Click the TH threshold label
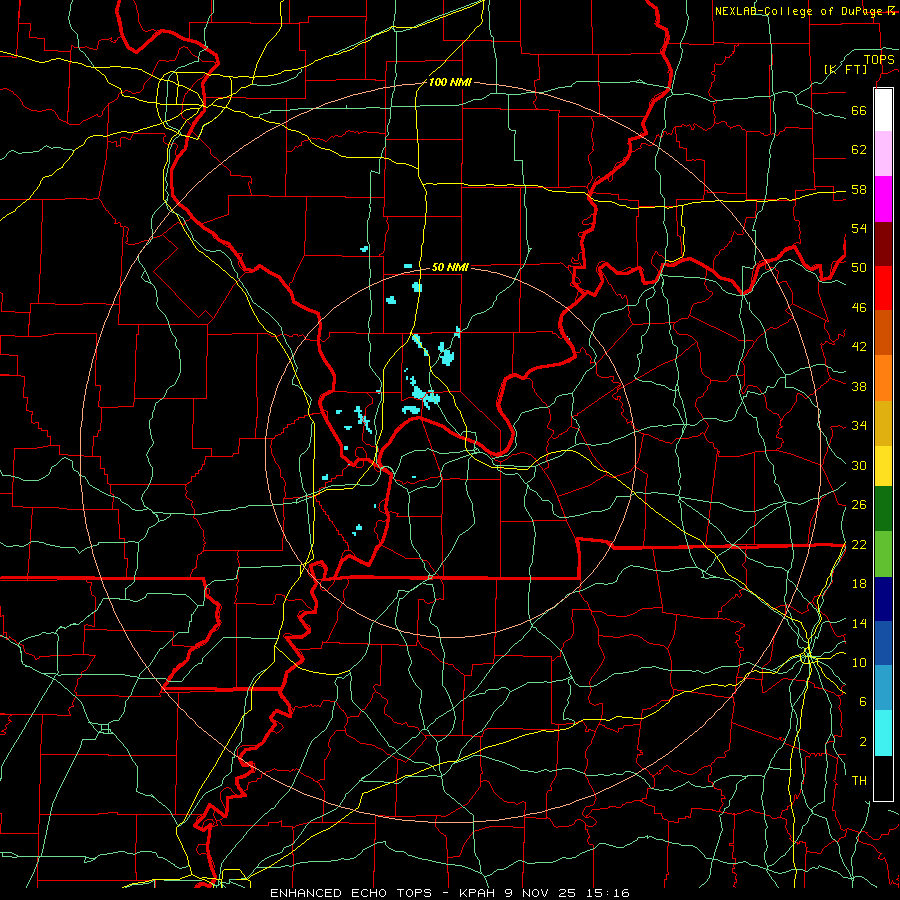Screen dimensions: 900x900 tap(859, 781)
